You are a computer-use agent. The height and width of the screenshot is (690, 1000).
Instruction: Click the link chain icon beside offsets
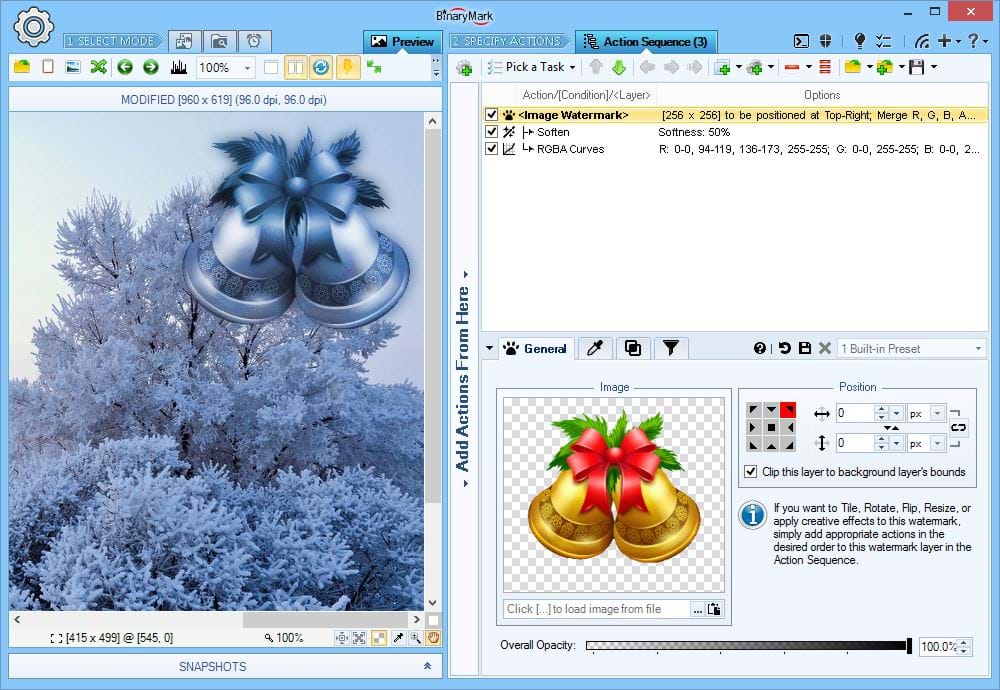pyautogui.click(x=958, y=427)
